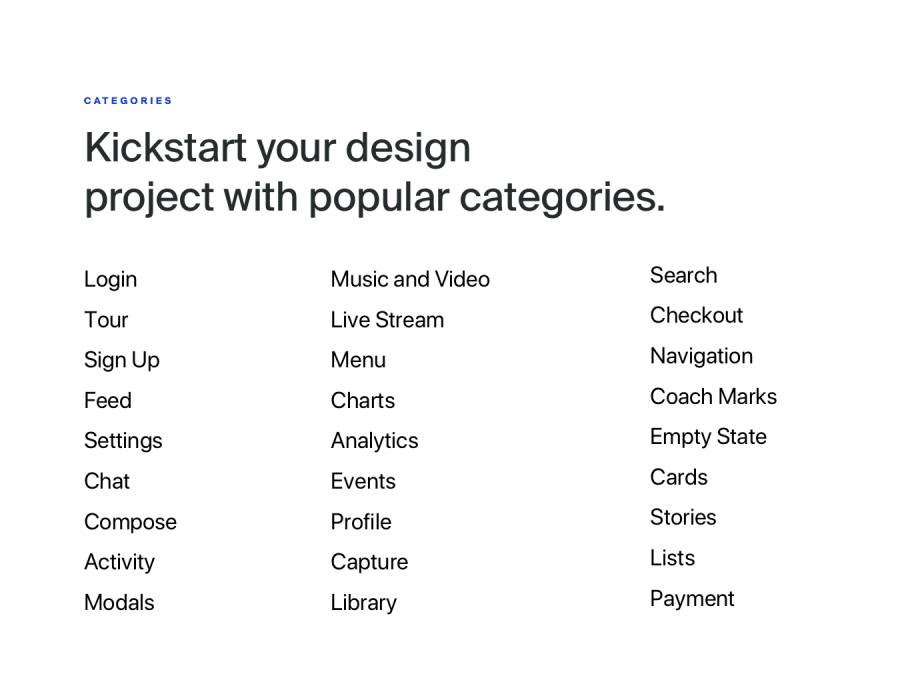Screen dimensions: 900x680
Task: Go to the Checkout category
Action: pyautogui.click(x=696, y=315)
